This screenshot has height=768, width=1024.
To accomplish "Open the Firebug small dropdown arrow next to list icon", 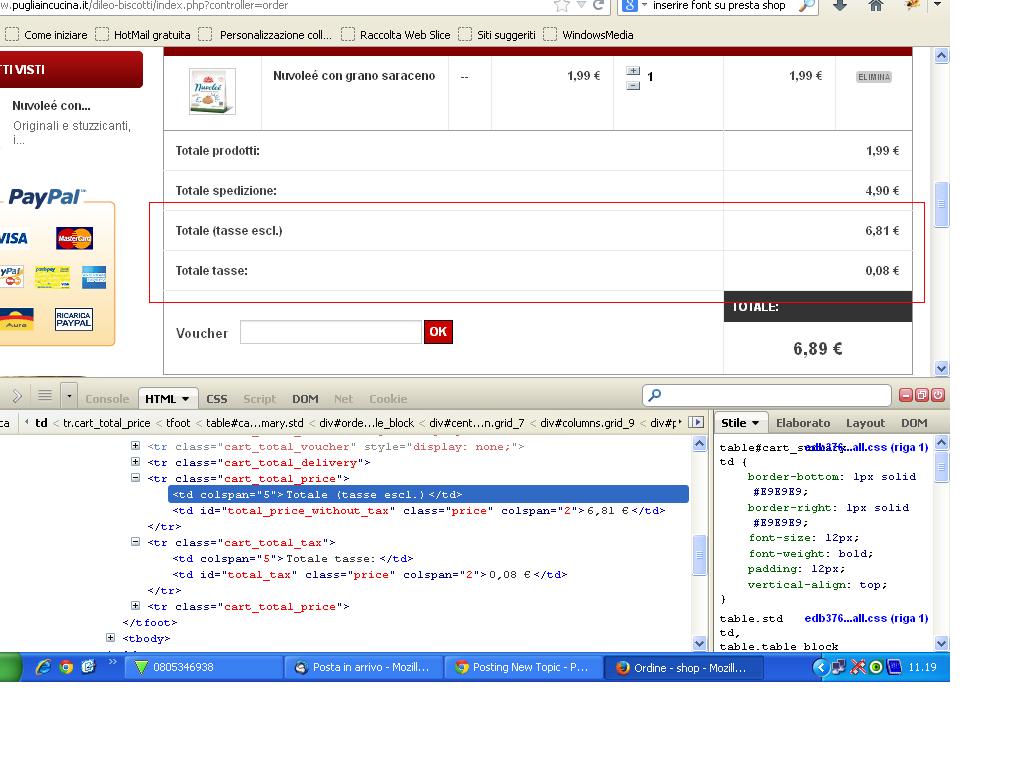I will 69,395.
